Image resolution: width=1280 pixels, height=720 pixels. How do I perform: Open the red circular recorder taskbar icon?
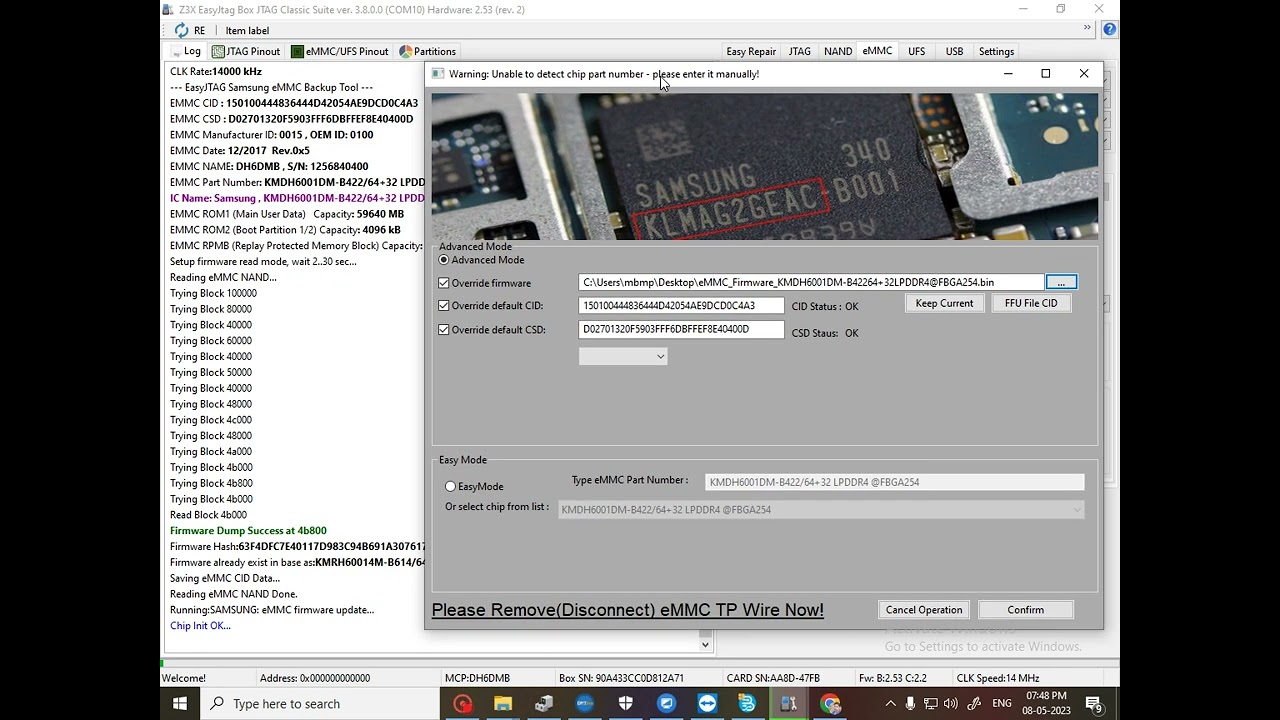point(462,704)
